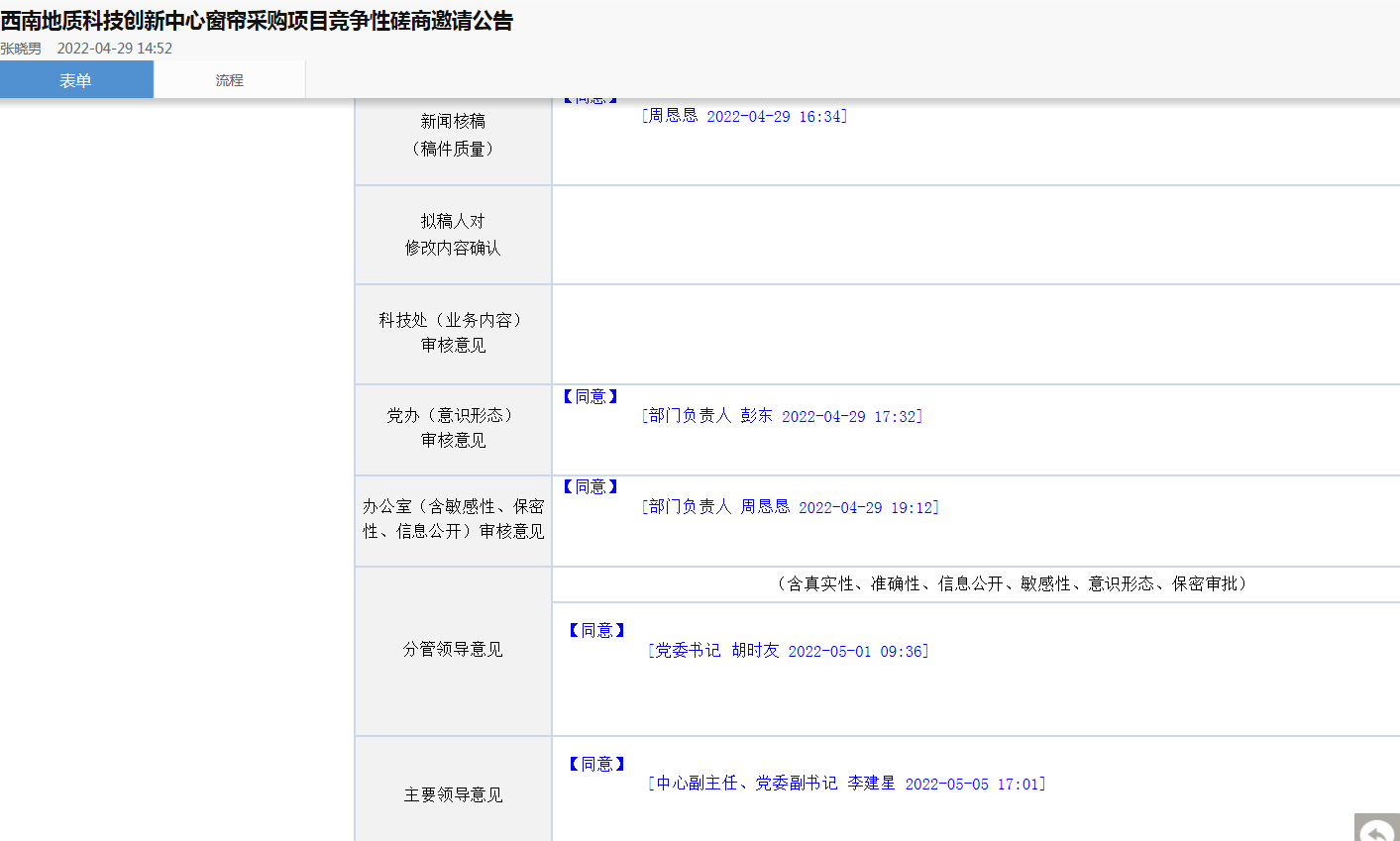1400x841 pixels.
Task: Click the signature dated 2022-04-29 19:12
Action: point(790,507)
